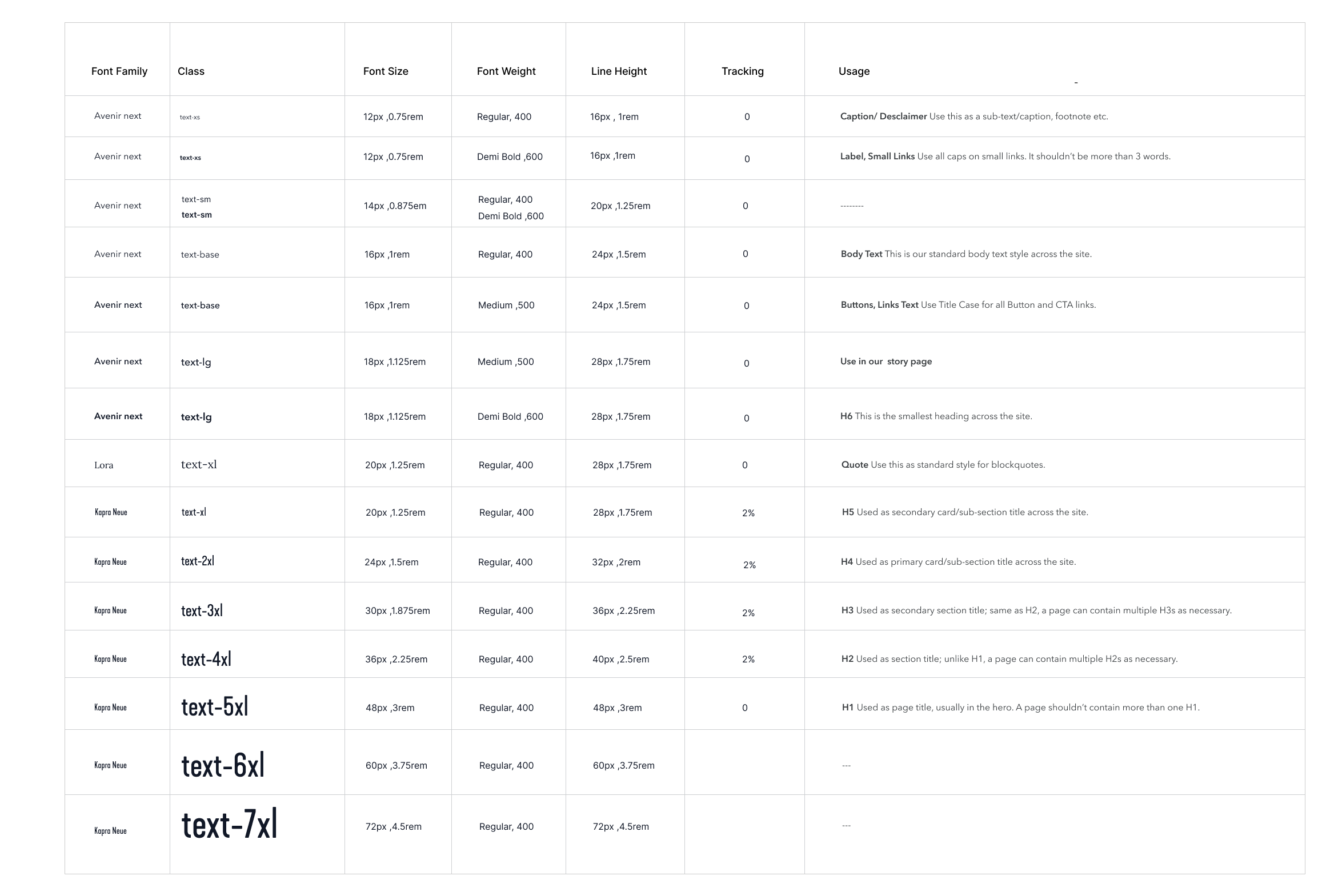Click the text-3xl class sample
The image size is (1322, 896).
pos(202,610)
